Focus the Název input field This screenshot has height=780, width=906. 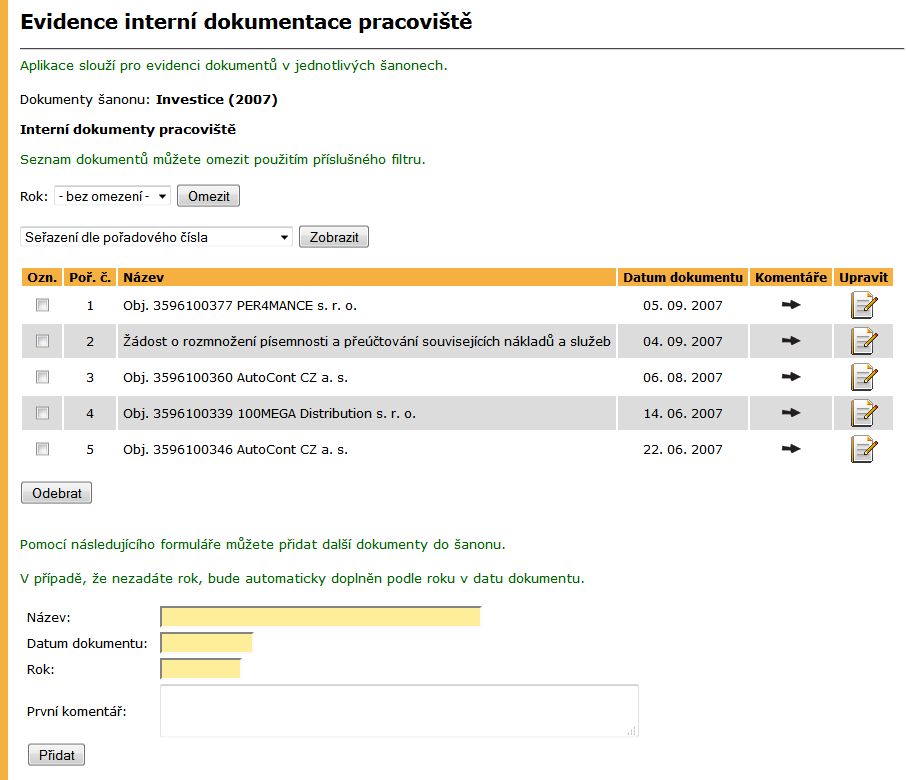pos(321,617)
